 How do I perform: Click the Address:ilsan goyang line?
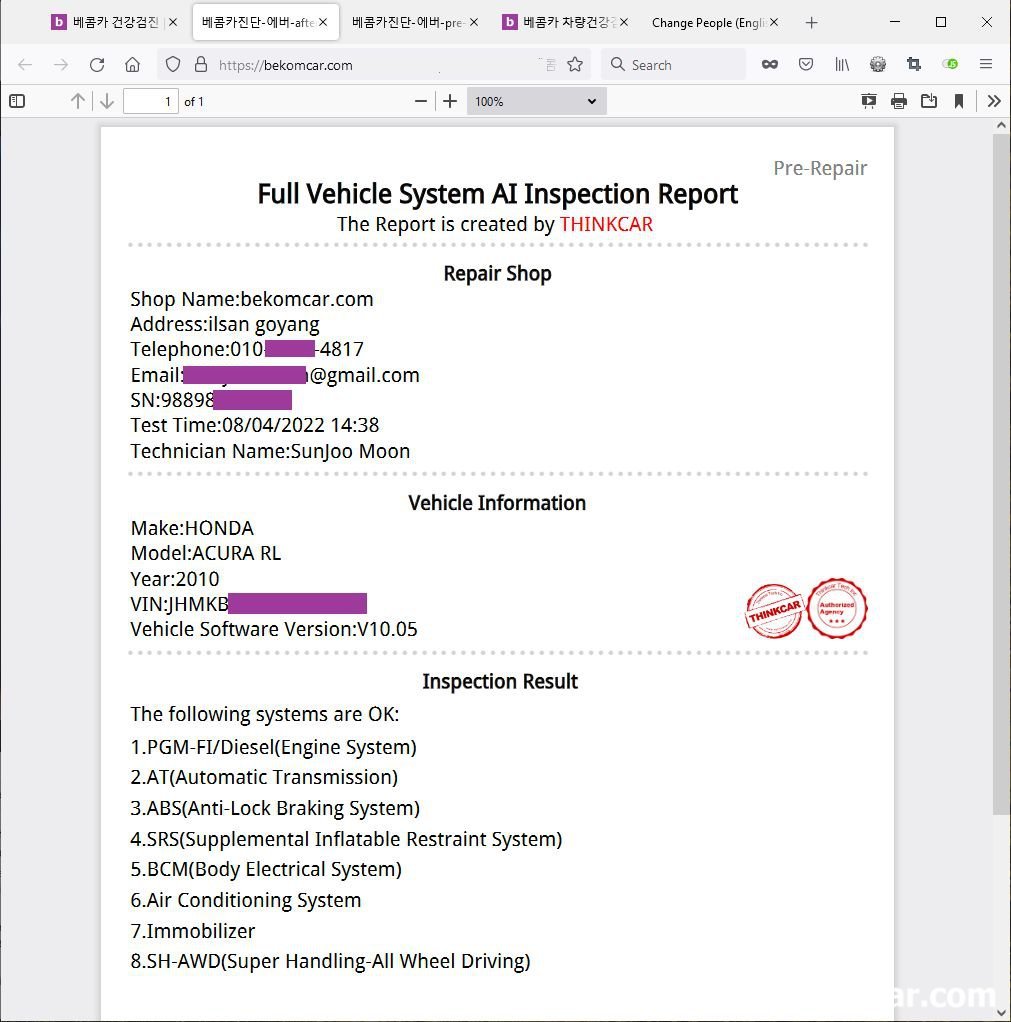coord(225,325)
